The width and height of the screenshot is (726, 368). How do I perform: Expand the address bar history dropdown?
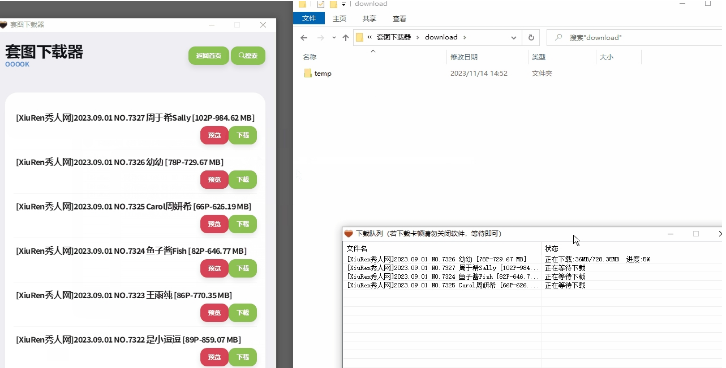click(x=513, y=37)
